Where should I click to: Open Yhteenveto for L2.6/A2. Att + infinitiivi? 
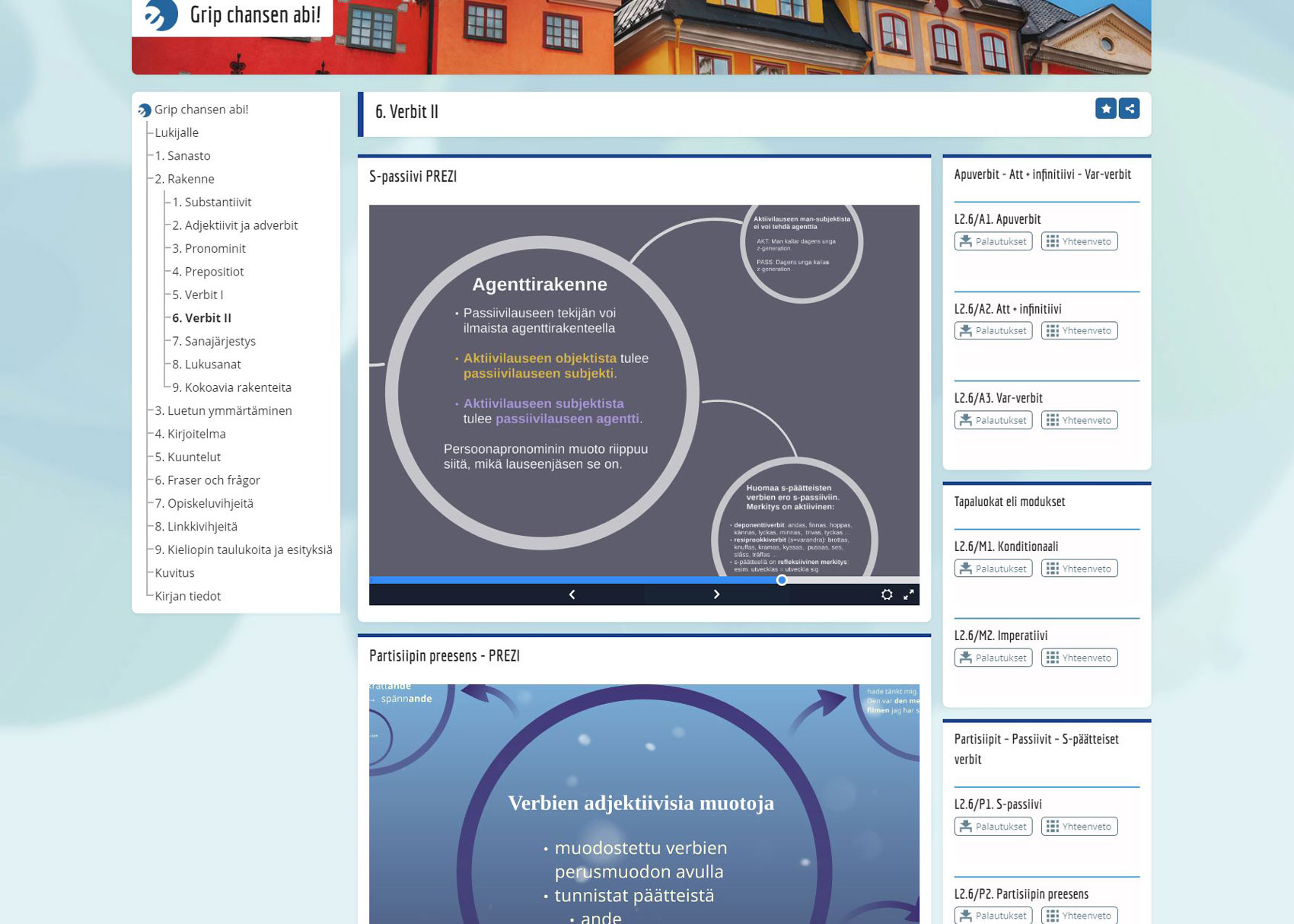point(1079,330)
